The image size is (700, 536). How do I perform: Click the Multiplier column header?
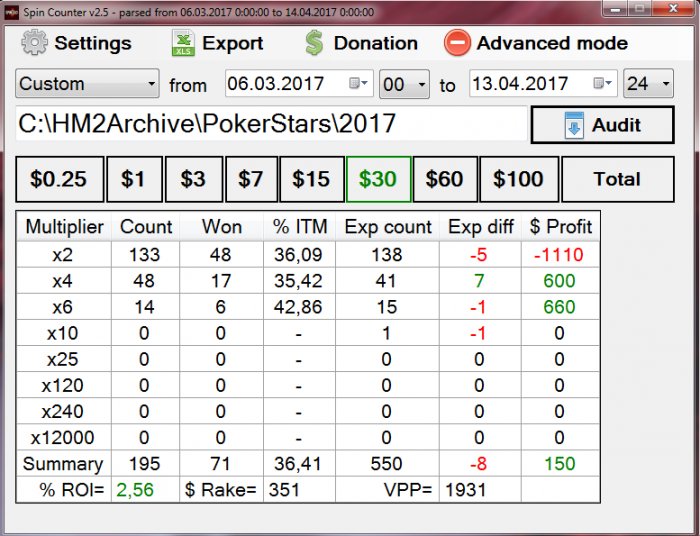coord(64,227)
